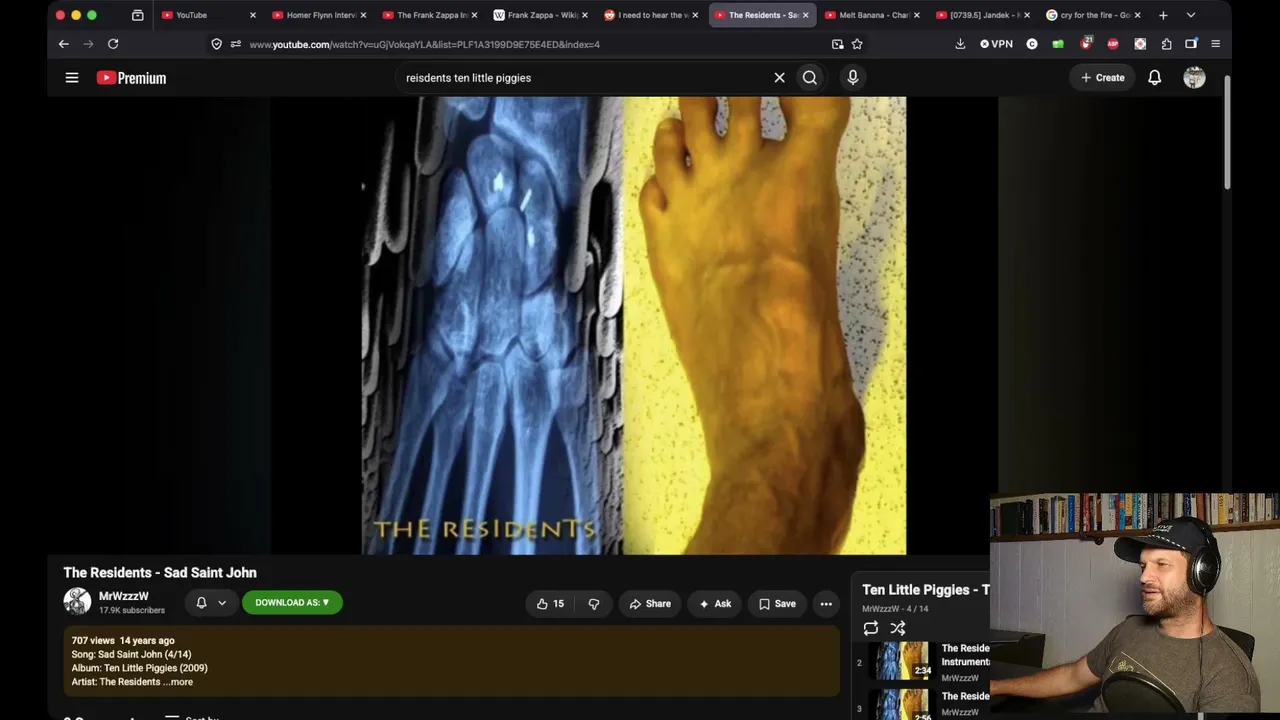Click the text Song: Sad Saint John (4/14)
This screenshot has height=720, width=1280.
click(131, 654)
